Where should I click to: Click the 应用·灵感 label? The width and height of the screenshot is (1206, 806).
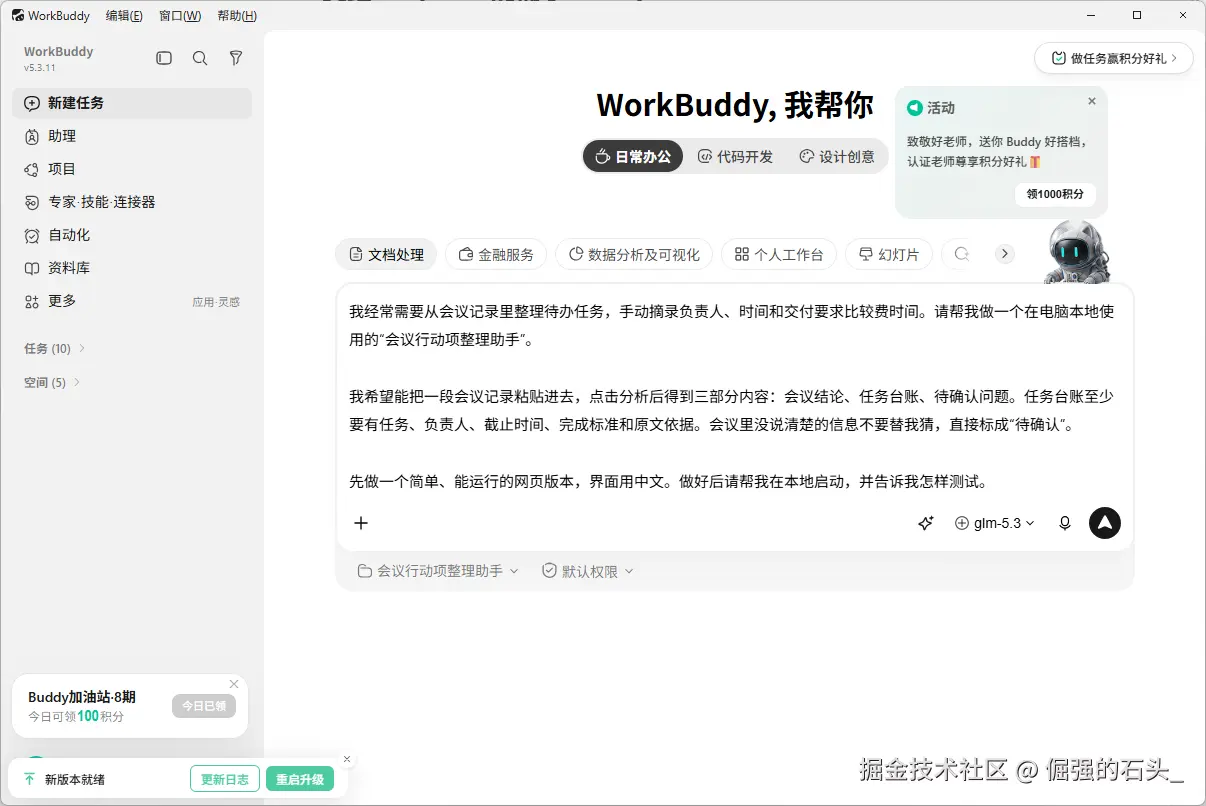[x=216, y=302]
